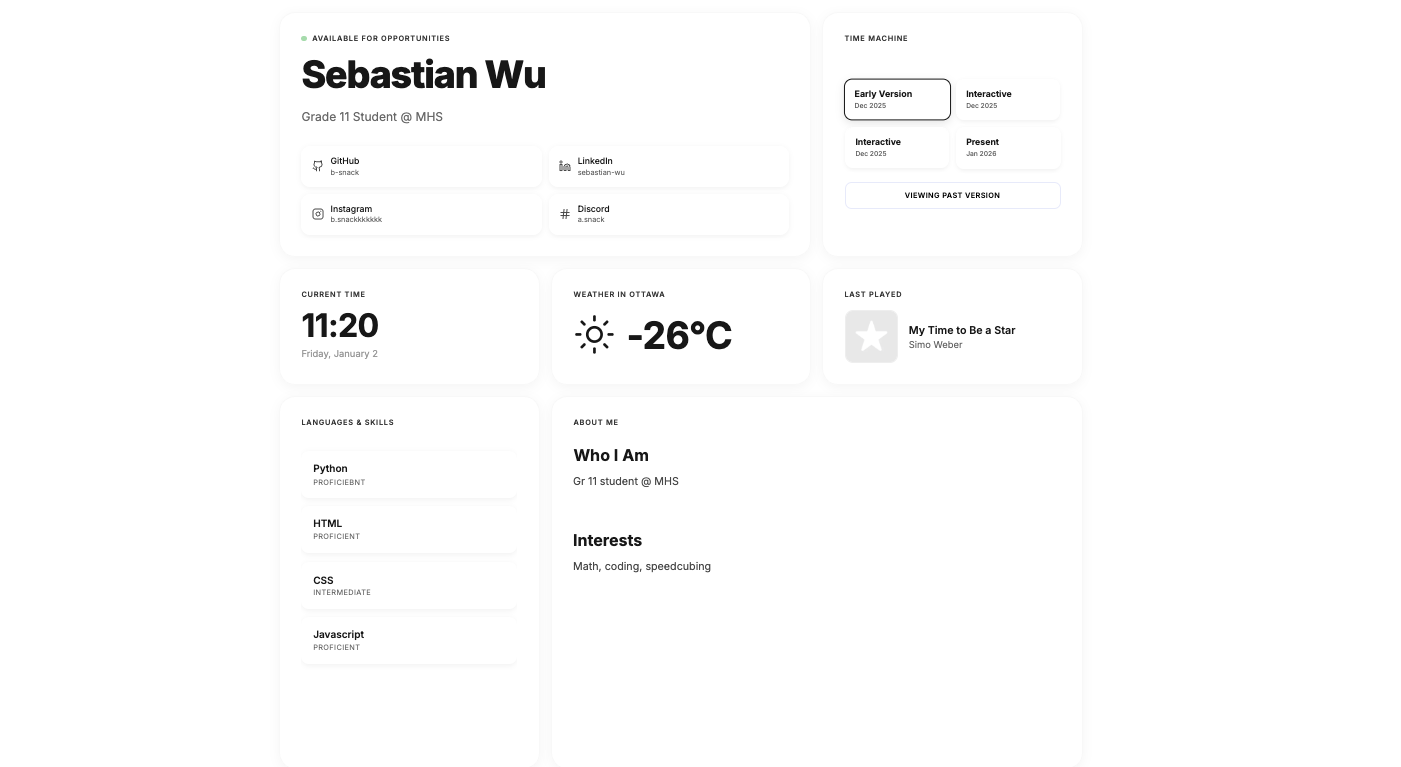Click the CSS Intermediate skill card
1401x767 pixels.
pyautogui.click(x=409, y=585)
